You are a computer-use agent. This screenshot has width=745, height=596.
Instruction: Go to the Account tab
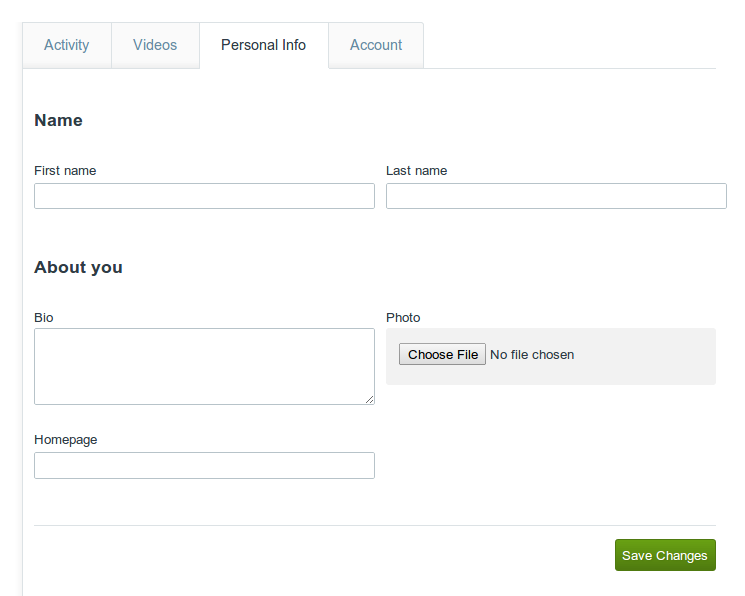pos(376,45)
